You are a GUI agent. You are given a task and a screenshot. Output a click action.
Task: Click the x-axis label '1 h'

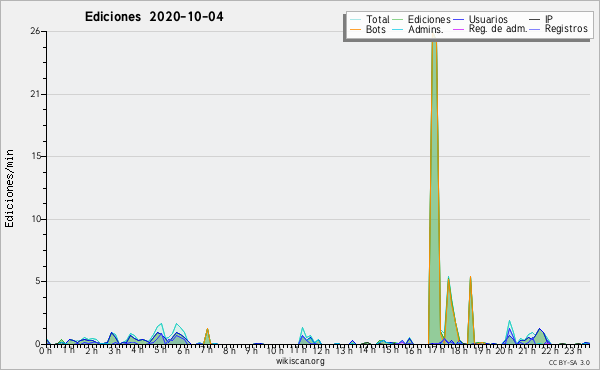click(68, 350)
